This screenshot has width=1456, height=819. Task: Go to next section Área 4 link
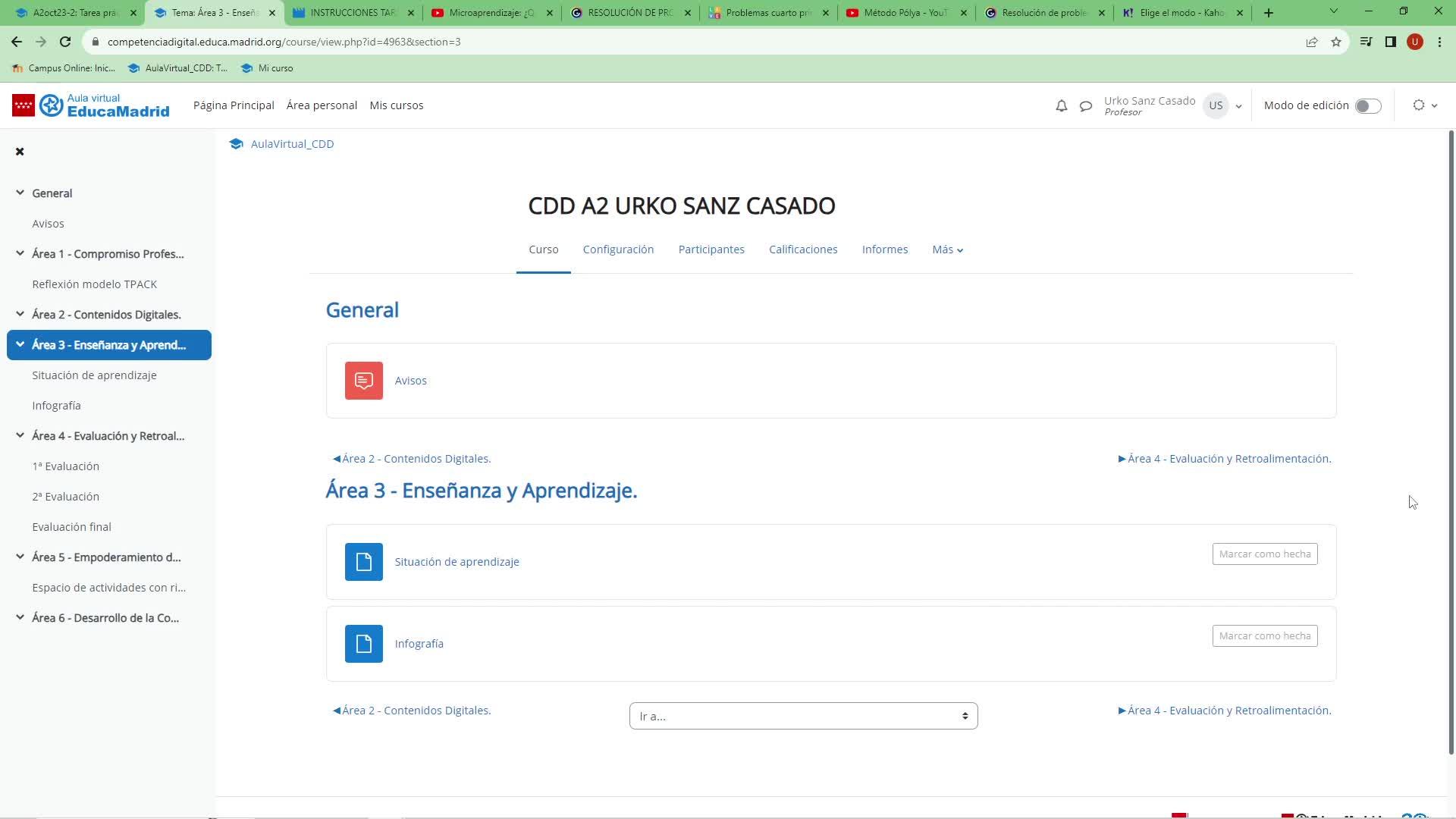point(1224,459)
